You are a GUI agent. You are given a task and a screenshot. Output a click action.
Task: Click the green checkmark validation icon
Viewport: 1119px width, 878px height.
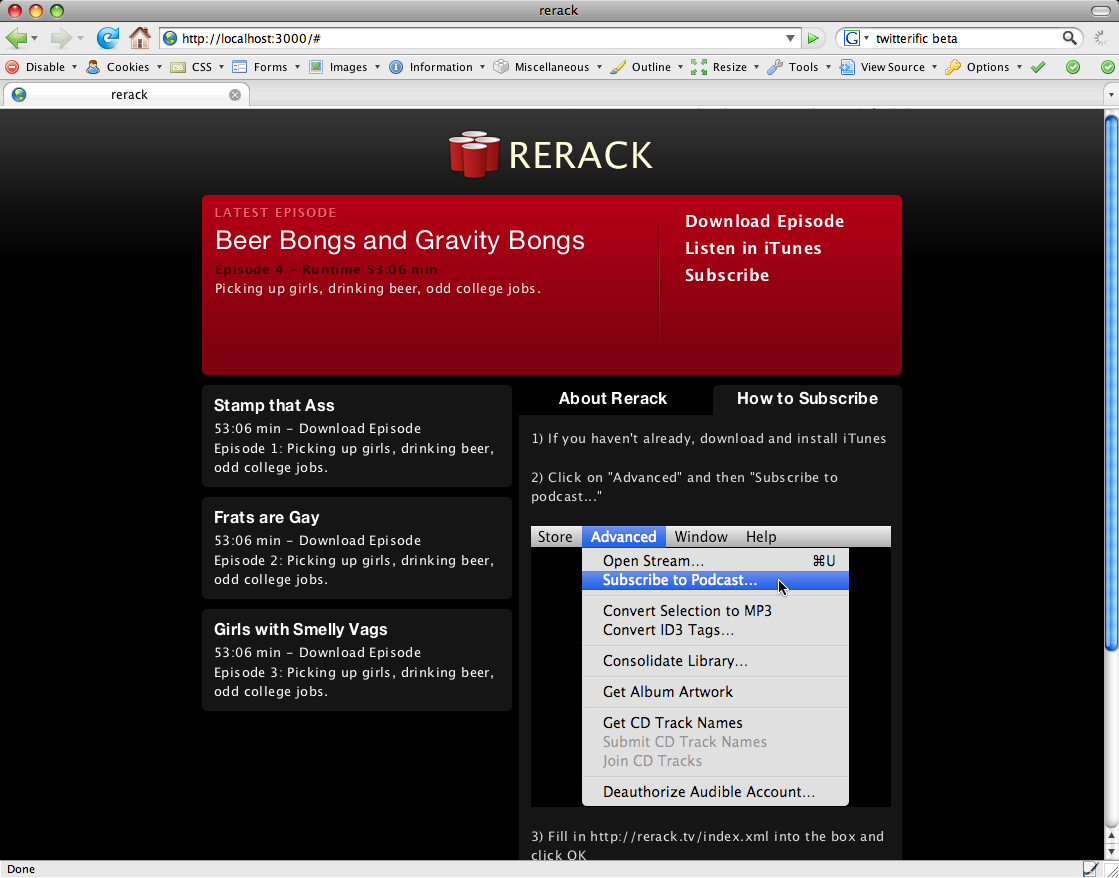tap(1038, 67)
